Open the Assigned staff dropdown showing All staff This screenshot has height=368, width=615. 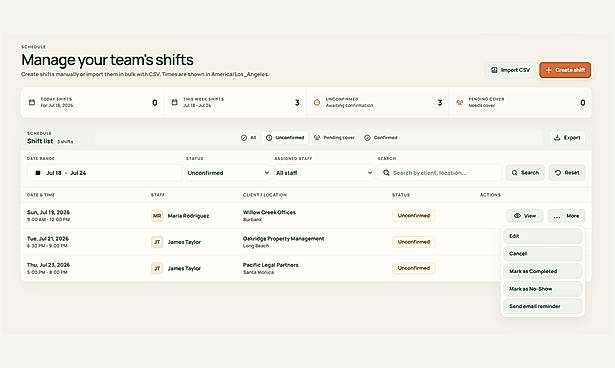pyautogui.click(x=324, y=173)
